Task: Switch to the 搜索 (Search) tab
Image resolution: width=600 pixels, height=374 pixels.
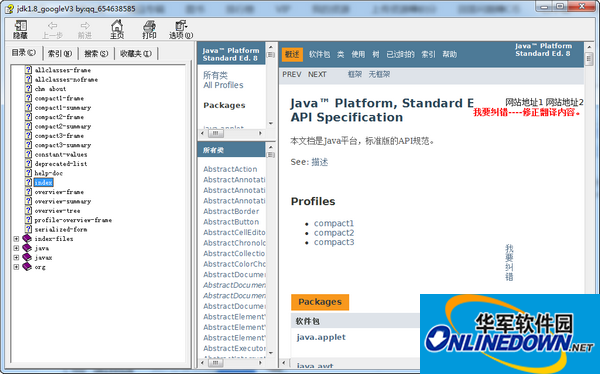Action: point(96,54)
